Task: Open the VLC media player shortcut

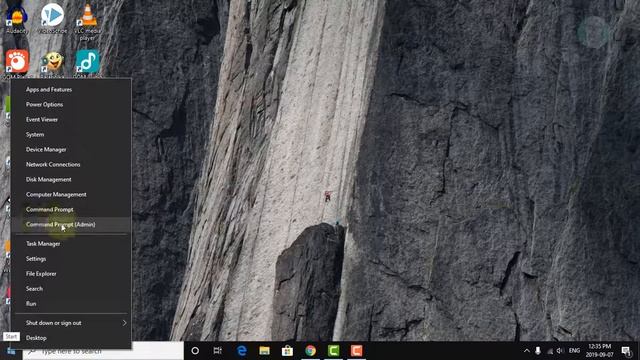Action: [x=87, y=21]
